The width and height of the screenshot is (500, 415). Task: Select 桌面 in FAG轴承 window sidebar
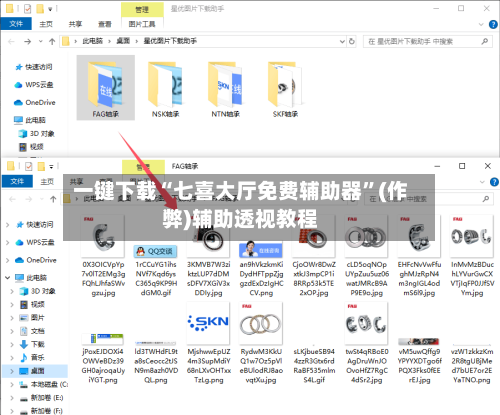click(35, 371)
